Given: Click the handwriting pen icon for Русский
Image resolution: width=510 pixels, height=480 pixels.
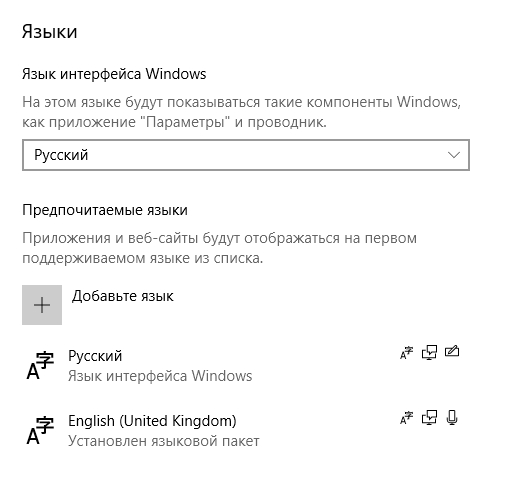Looking at the screenshot, I should [452, 352].
